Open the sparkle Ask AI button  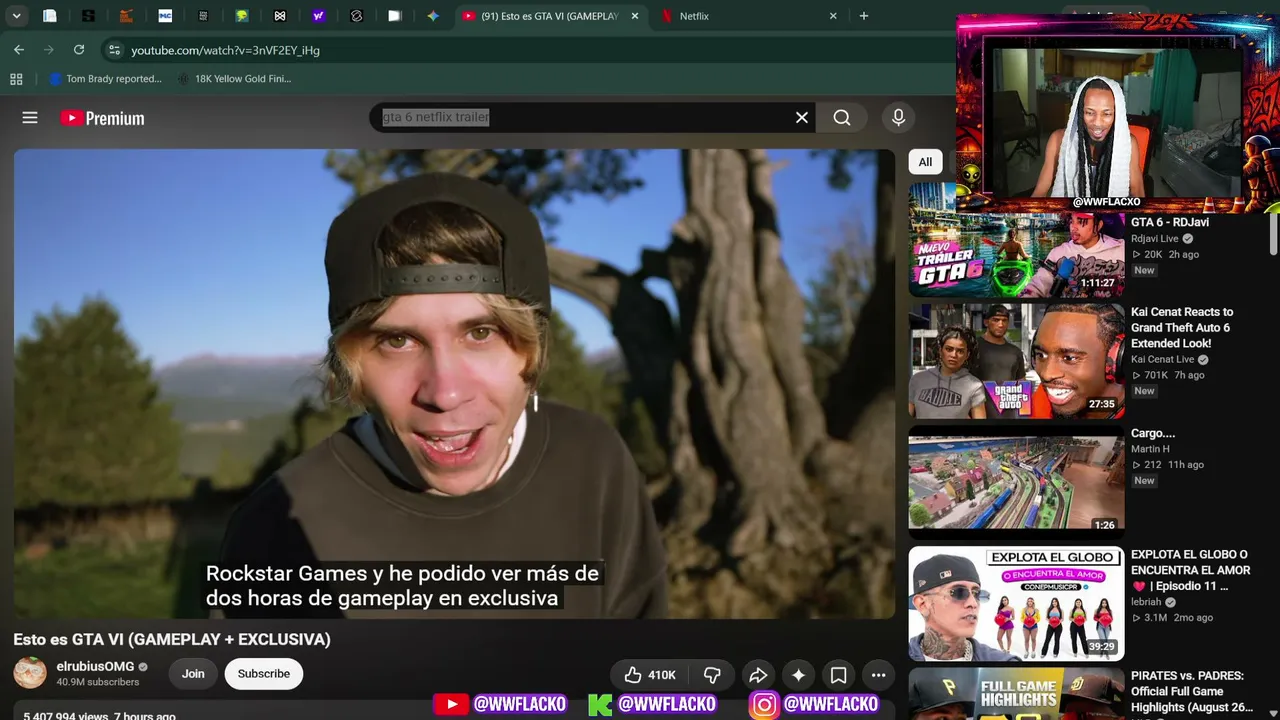[x=798, y=675]
